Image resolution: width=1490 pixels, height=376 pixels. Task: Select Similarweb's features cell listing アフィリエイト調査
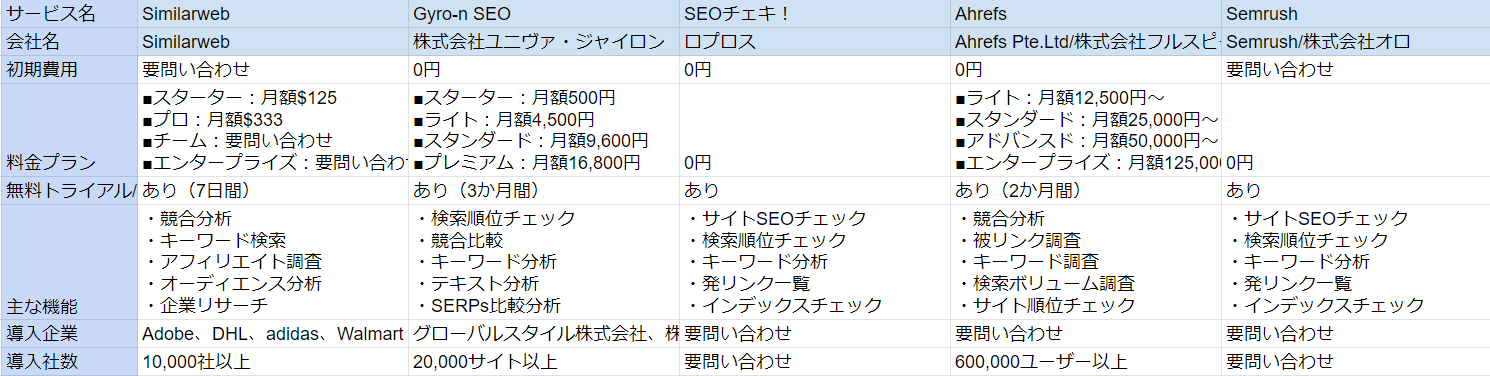click(274, 261)
